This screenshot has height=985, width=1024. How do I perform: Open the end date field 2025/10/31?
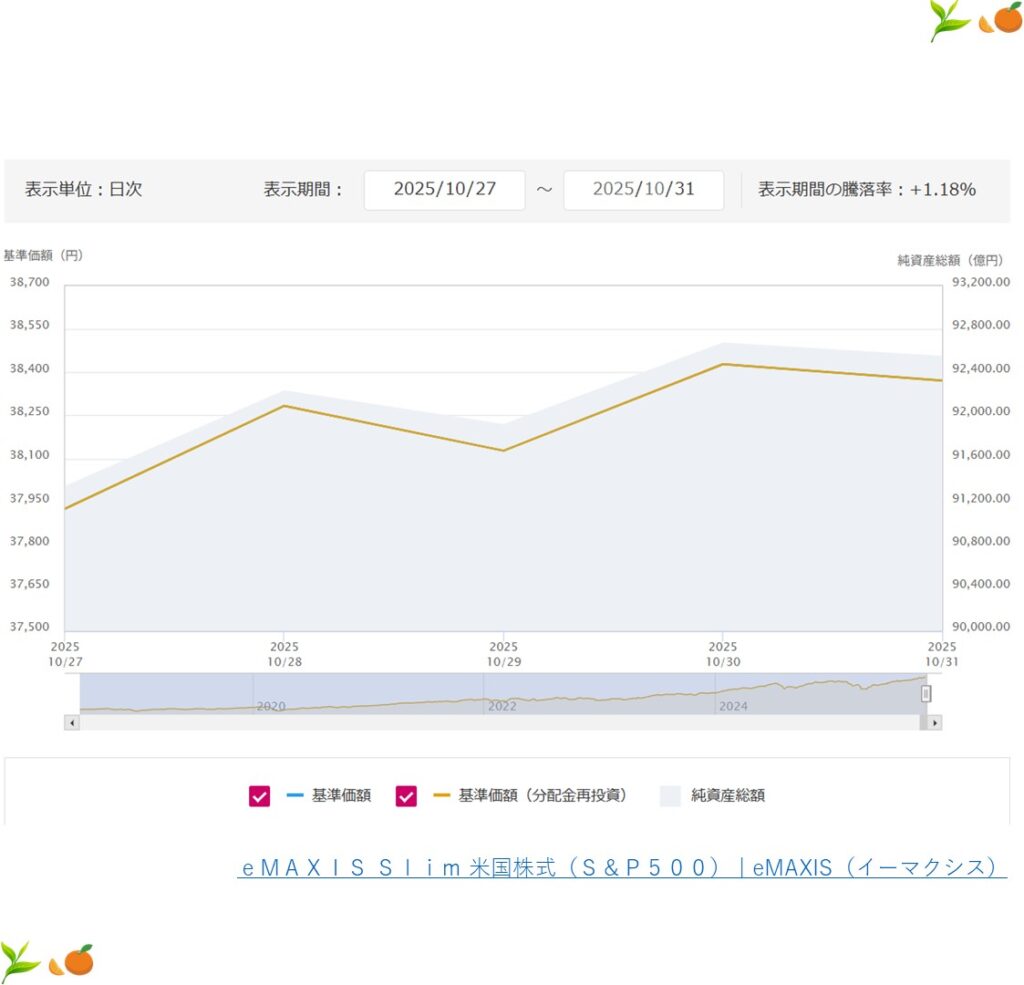coord(643,190)
